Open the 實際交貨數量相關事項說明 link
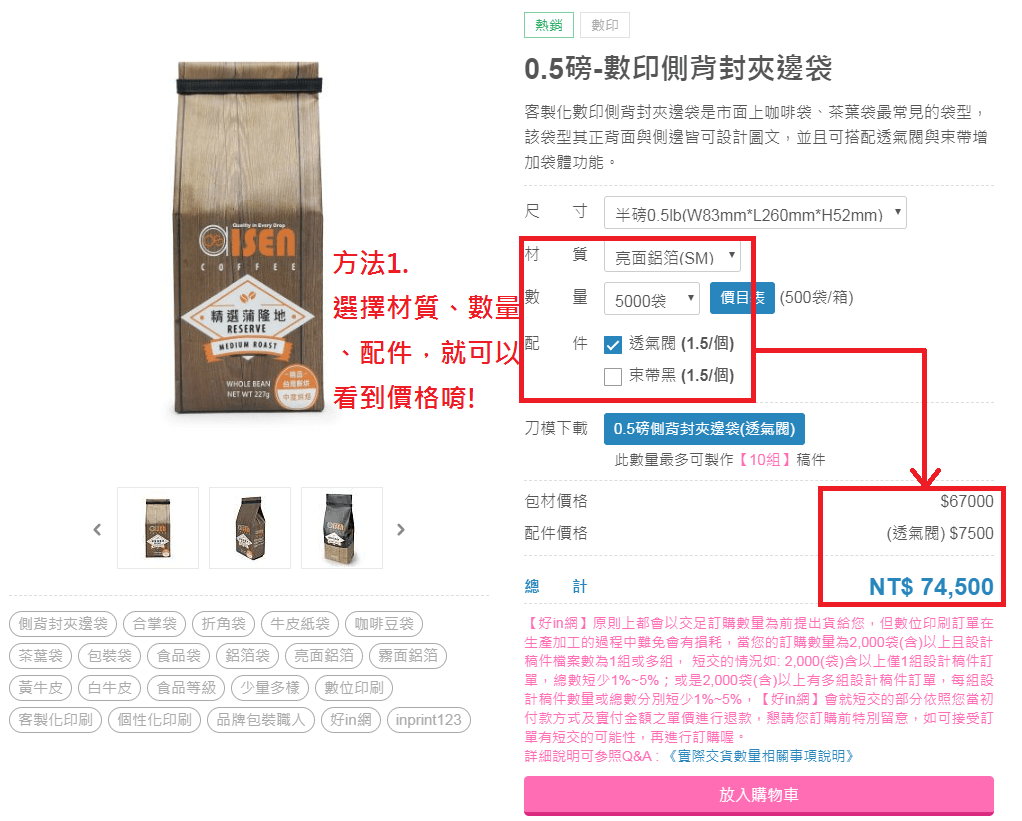The height and width of the screenshot is (821, 1022). coord(759,756)
